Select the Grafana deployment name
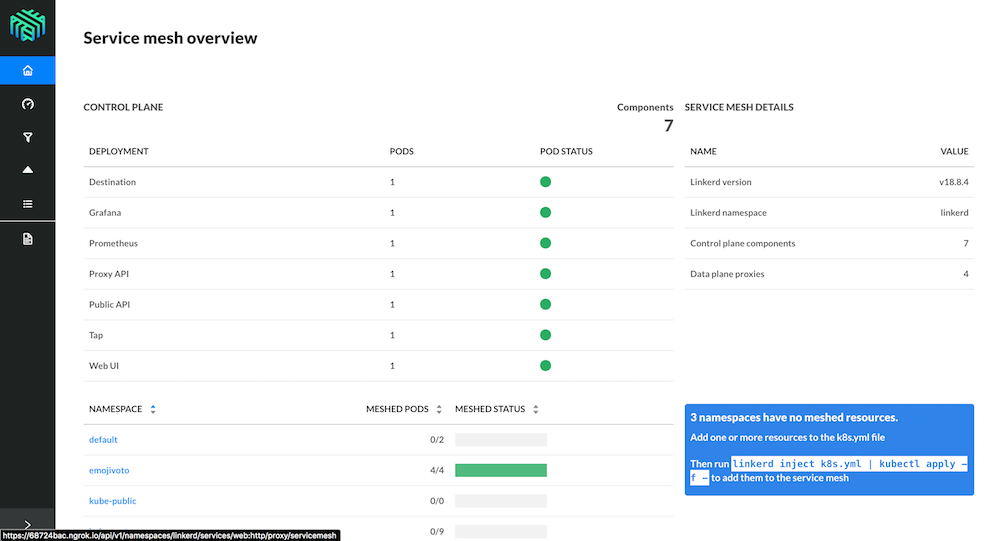 [105, 212]
